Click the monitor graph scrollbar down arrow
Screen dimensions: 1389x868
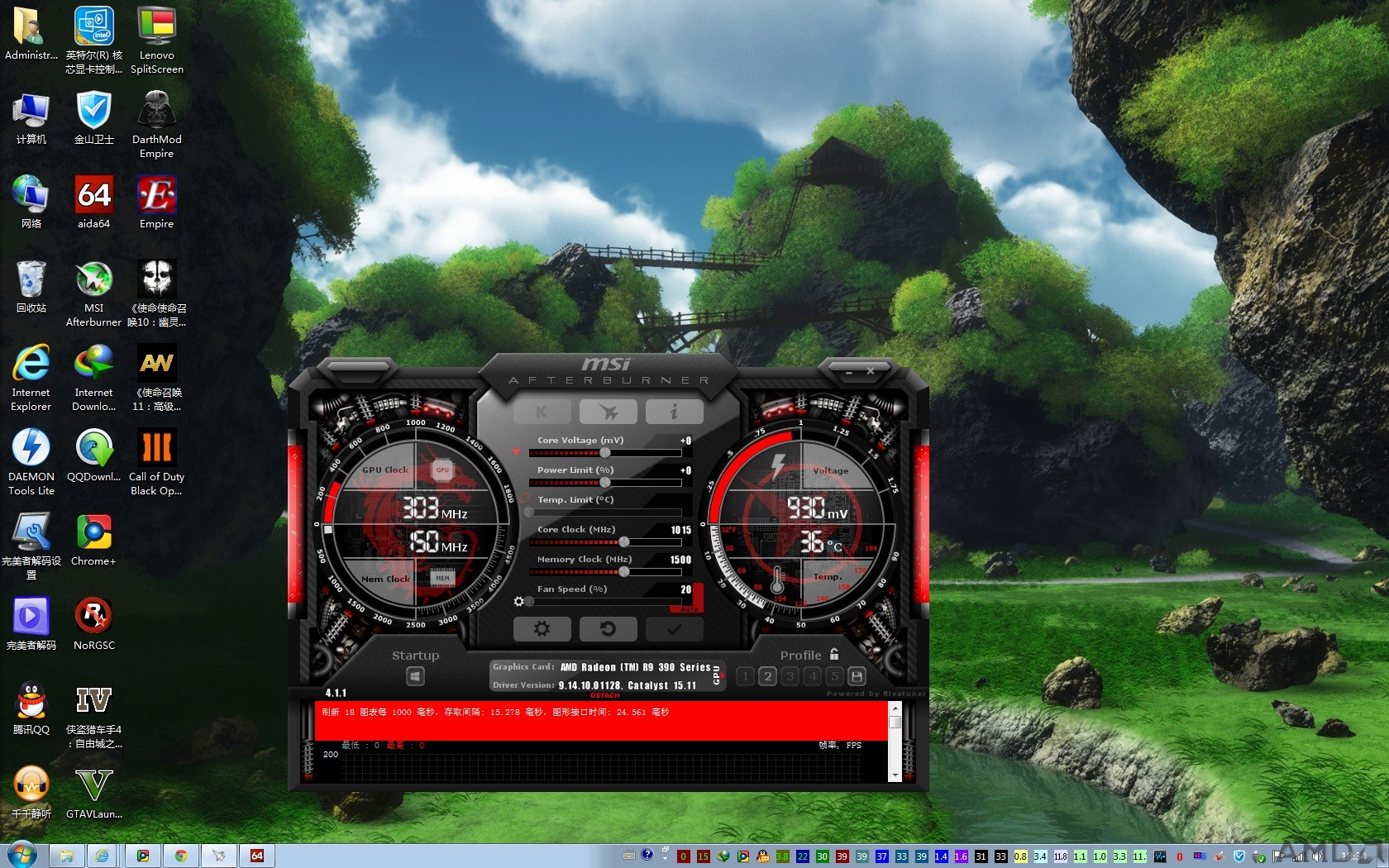(895, 775)
